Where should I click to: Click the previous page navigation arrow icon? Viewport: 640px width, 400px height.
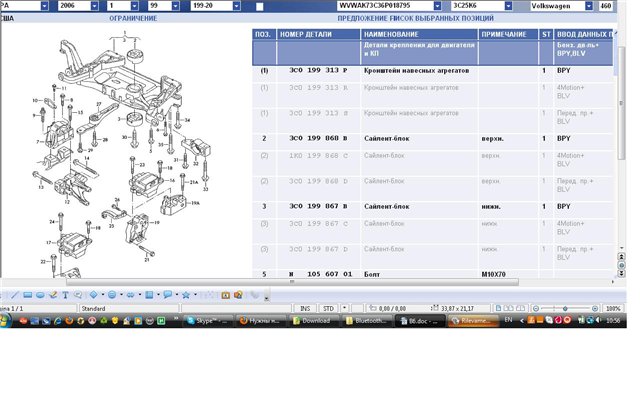(x=621, y=257)
